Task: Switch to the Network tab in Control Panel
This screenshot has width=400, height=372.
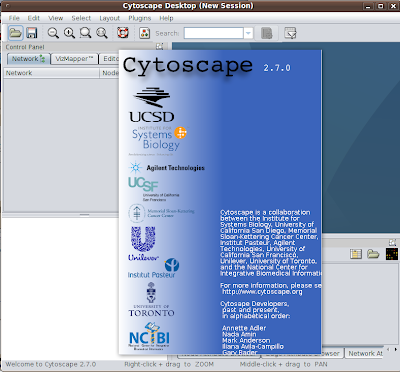Action: (28, 59)
